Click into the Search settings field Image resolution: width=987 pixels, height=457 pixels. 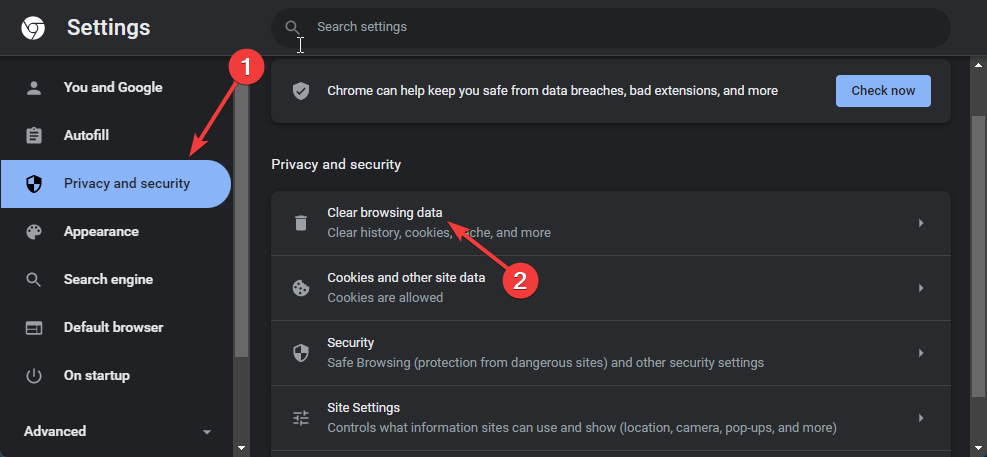(611, 28)
